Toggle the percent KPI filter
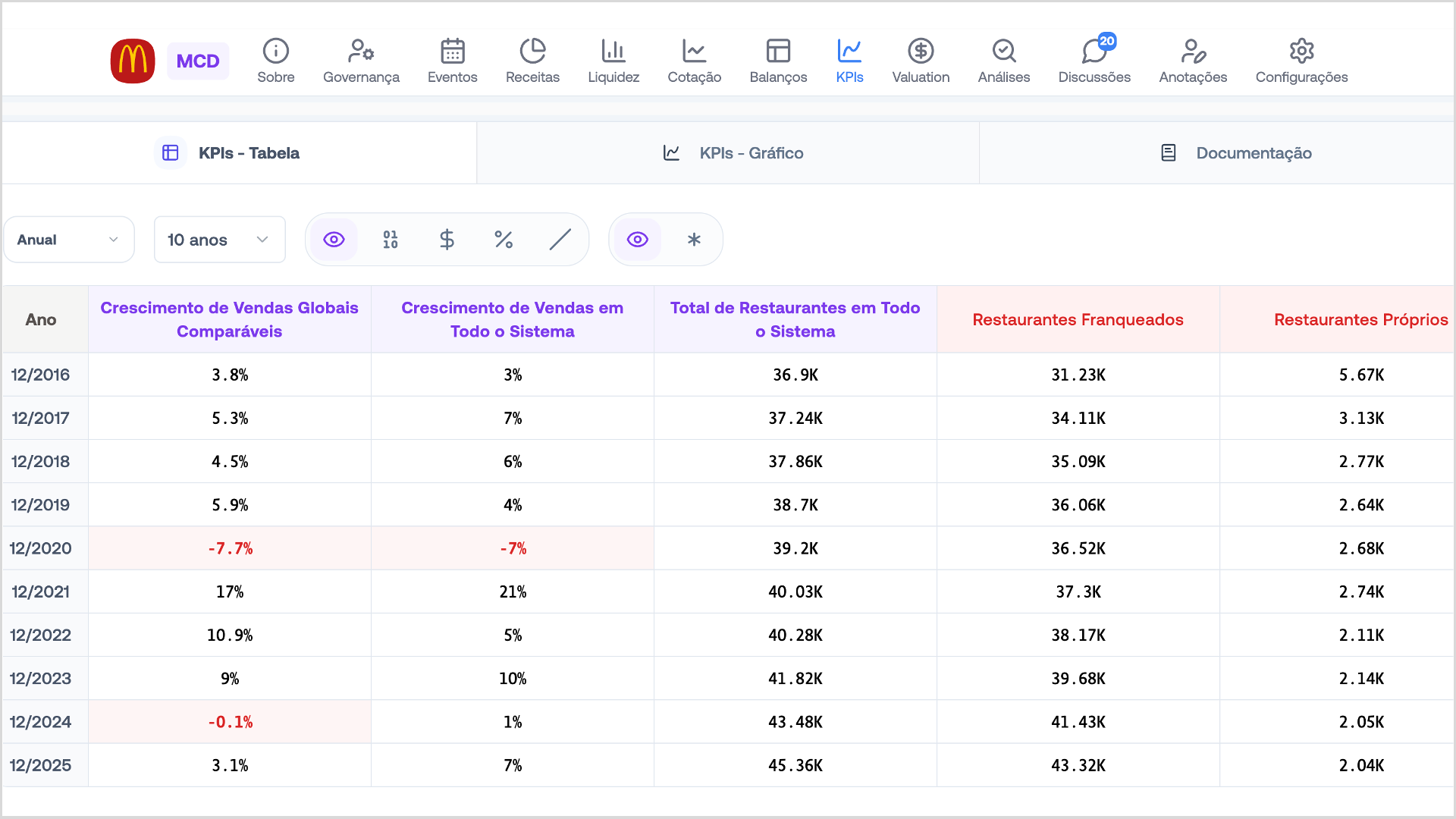This screenshot has width=1456, height=819. 504,240
